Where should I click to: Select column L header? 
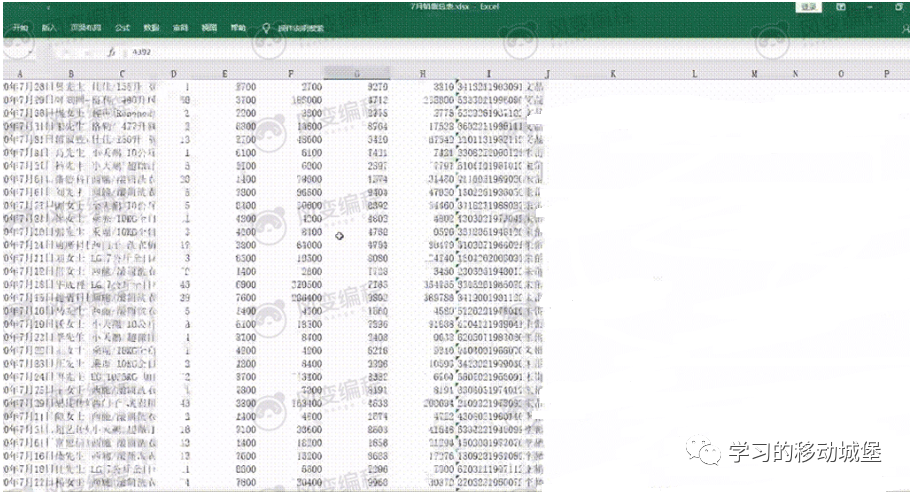click(694, 74)
